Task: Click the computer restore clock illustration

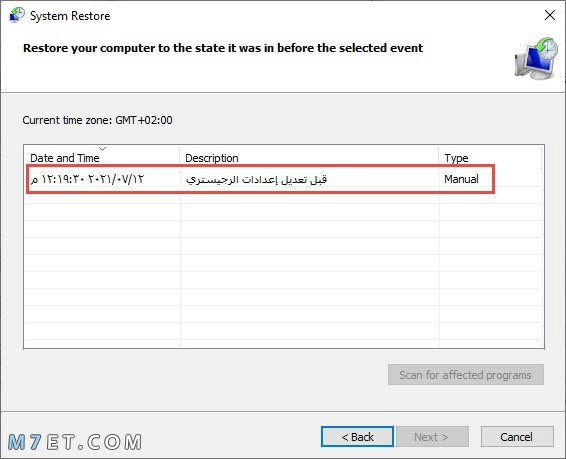Action: point(536,58)
